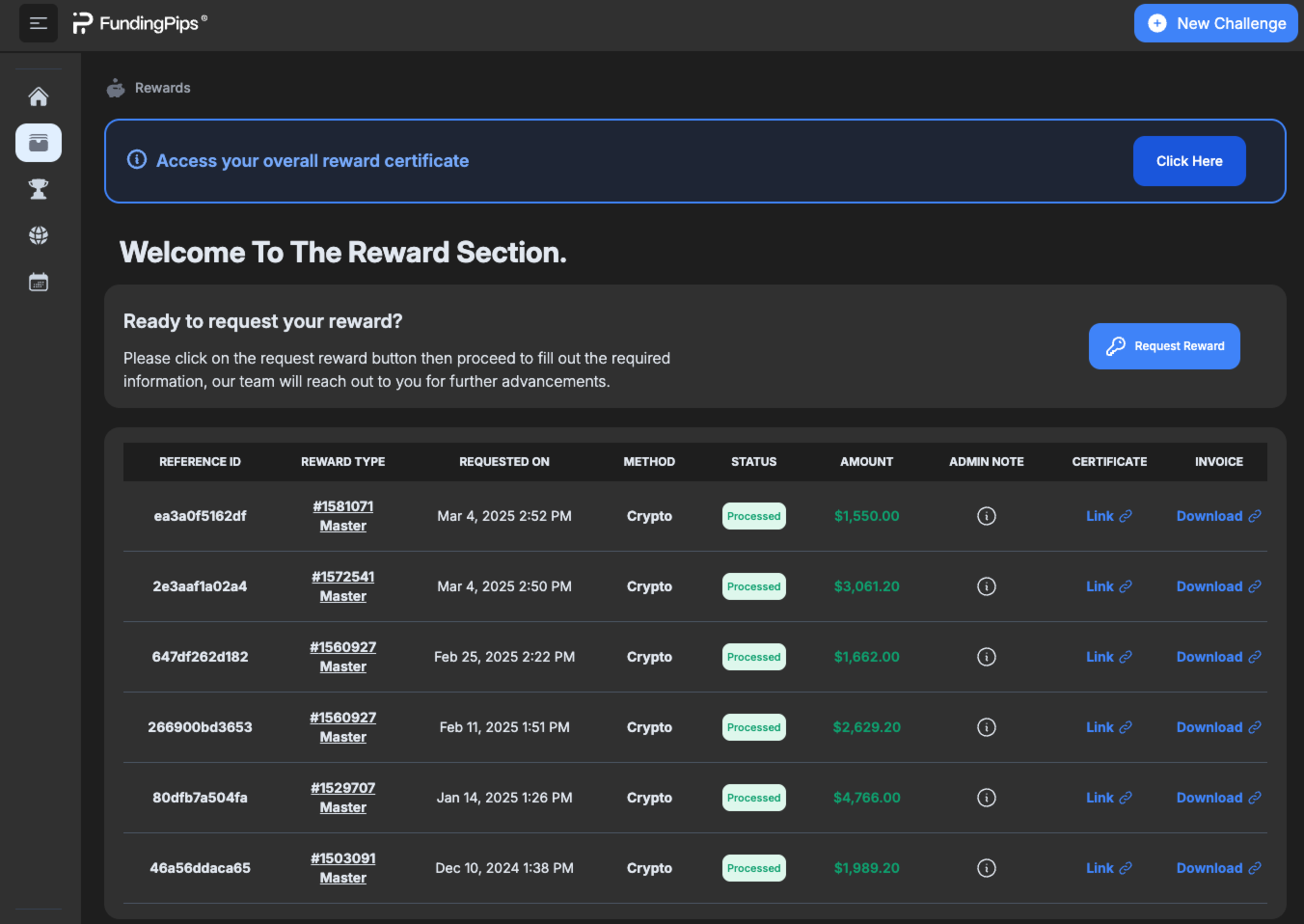Go to the Home sidebar icon

tap(39, 96)
